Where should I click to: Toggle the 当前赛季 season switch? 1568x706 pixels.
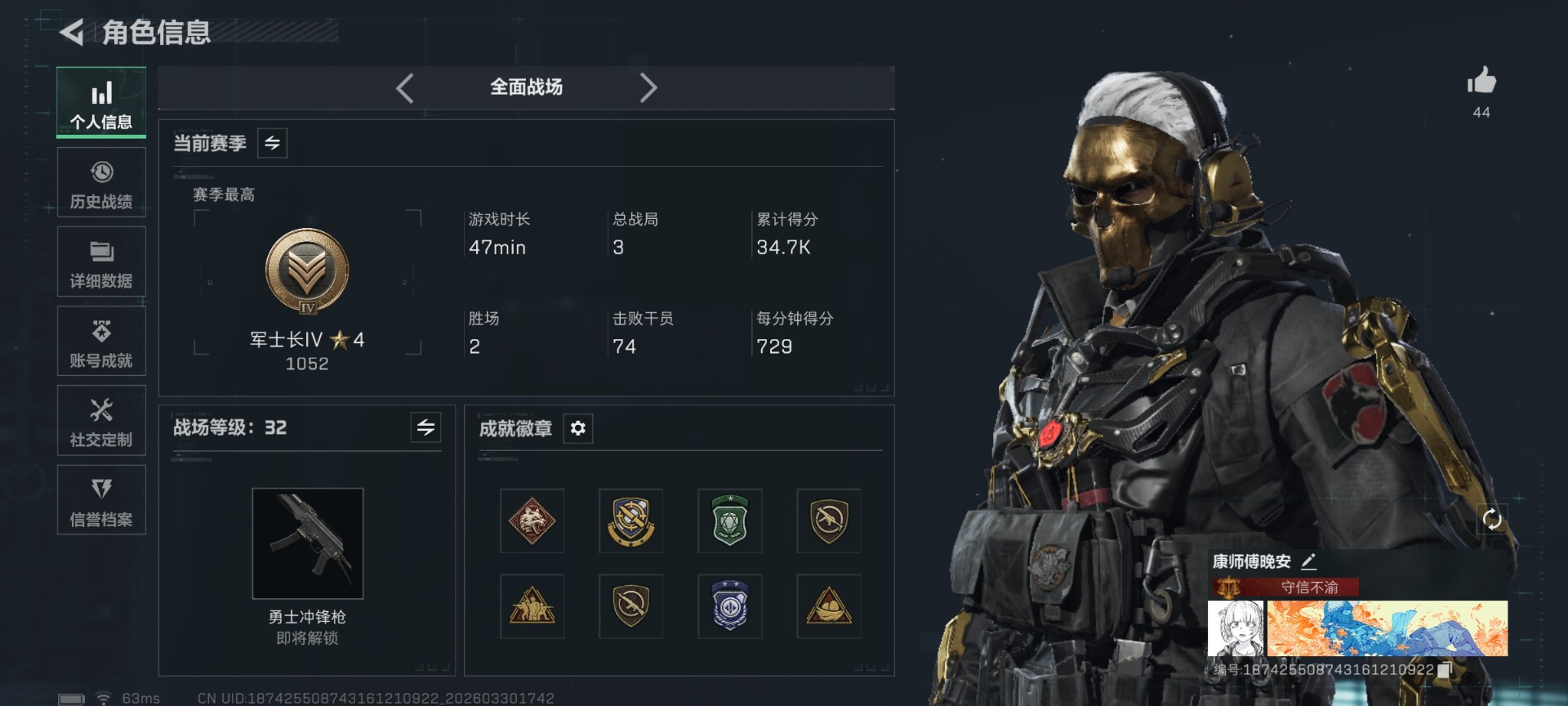point(272,143)
